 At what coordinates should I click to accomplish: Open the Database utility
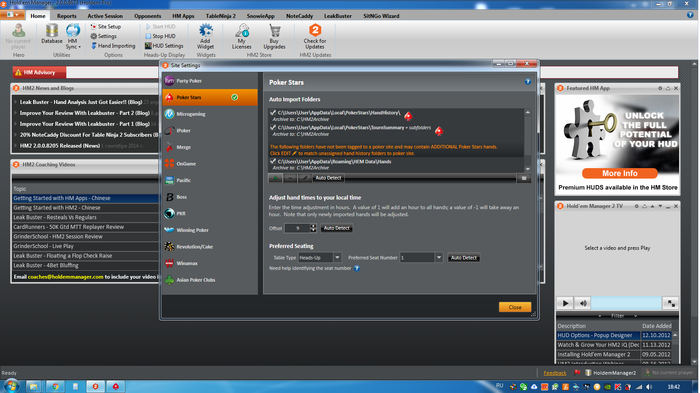52,33
